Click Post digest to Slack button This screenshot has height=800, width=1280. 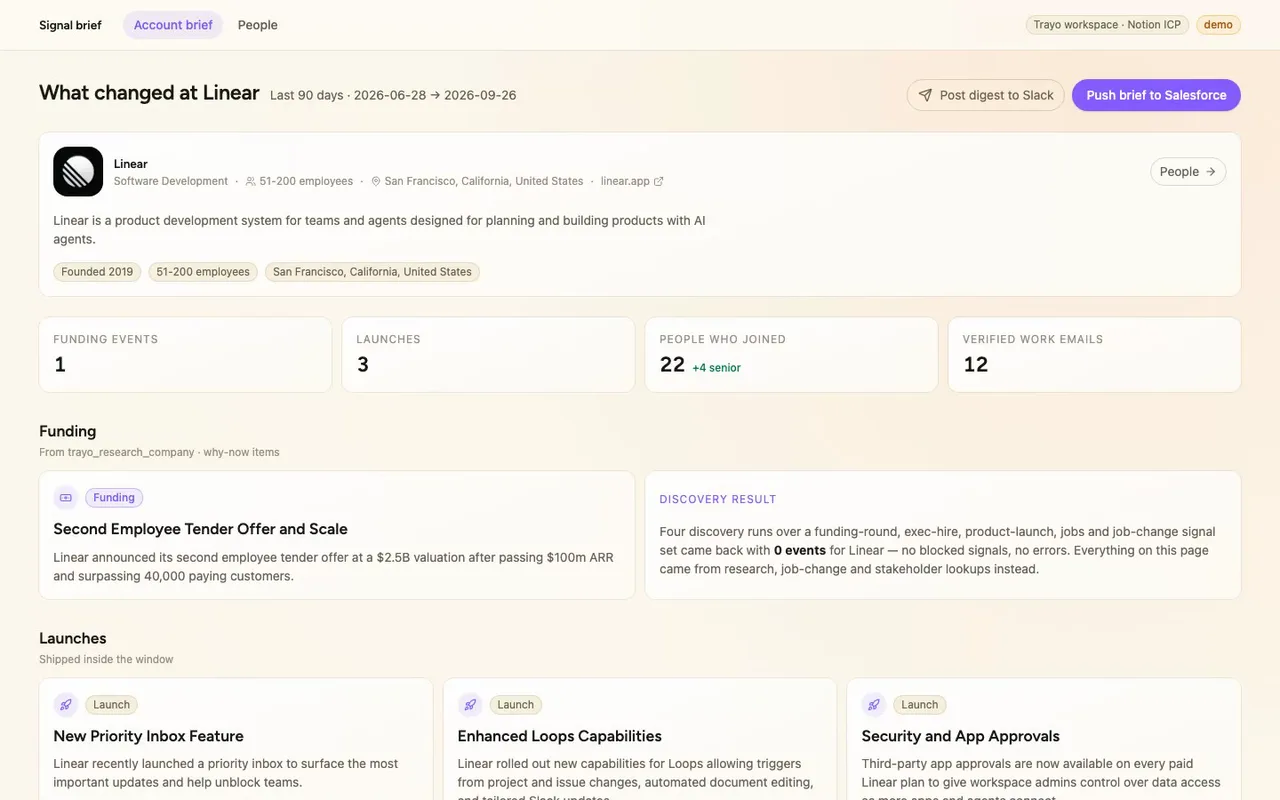pos(986,95)
